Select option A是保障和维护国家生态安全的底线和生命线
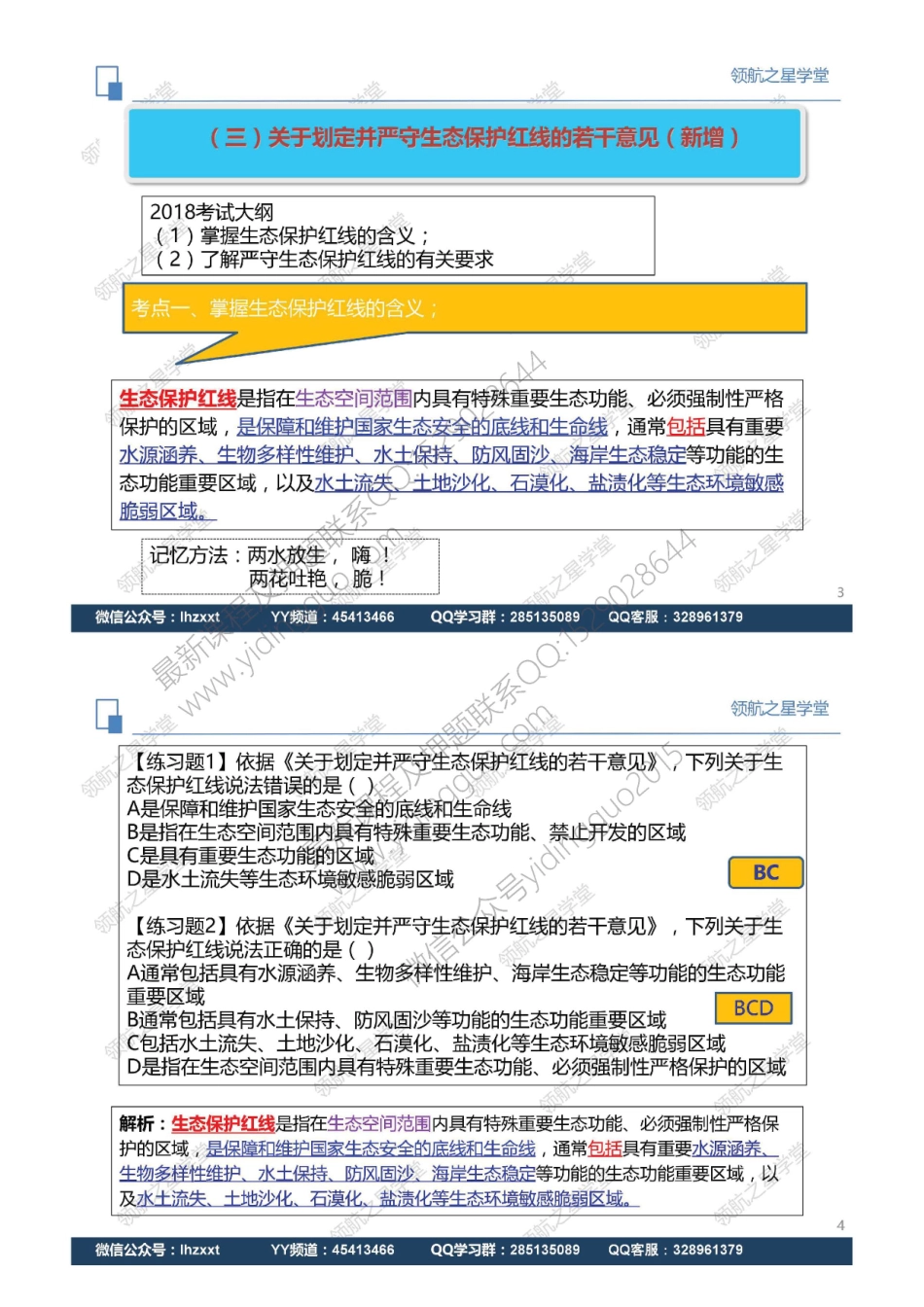Screen dimensions: 924x1307 click(319, 809)
